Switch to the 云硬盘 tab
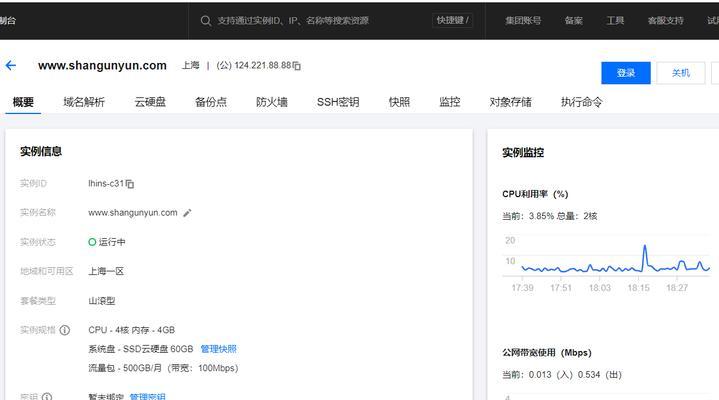Screen dimensions: 719x400 [x=150, y=102]
